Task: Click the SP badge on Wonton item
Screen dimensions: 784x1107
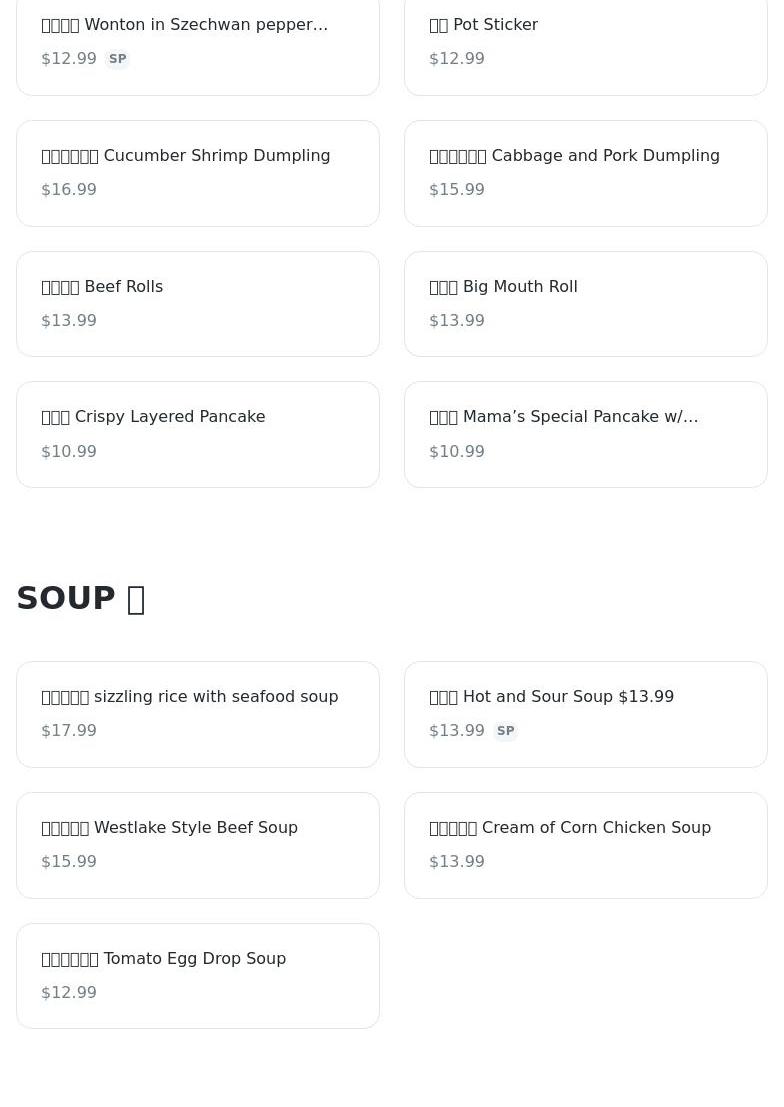Action: (x=117, y=59)
